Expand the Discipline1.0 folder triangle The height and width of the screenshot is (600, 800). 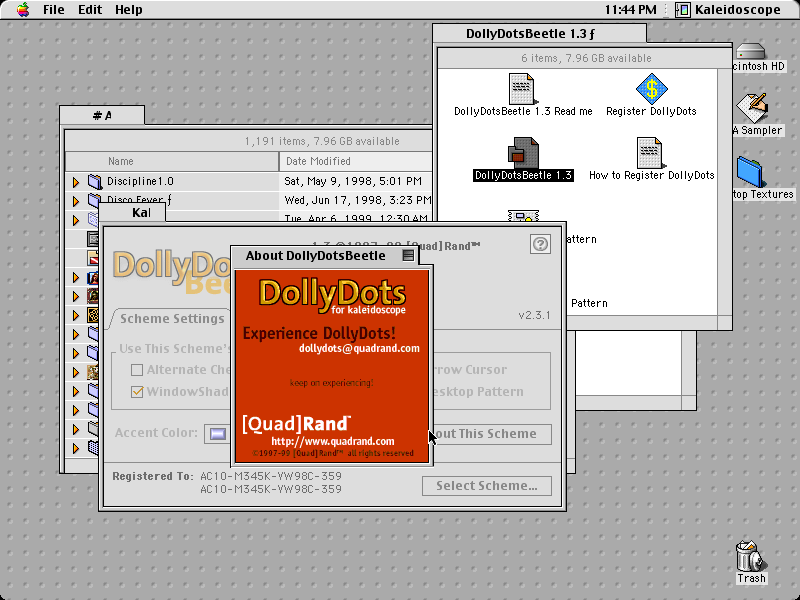[x=76, y=182]
